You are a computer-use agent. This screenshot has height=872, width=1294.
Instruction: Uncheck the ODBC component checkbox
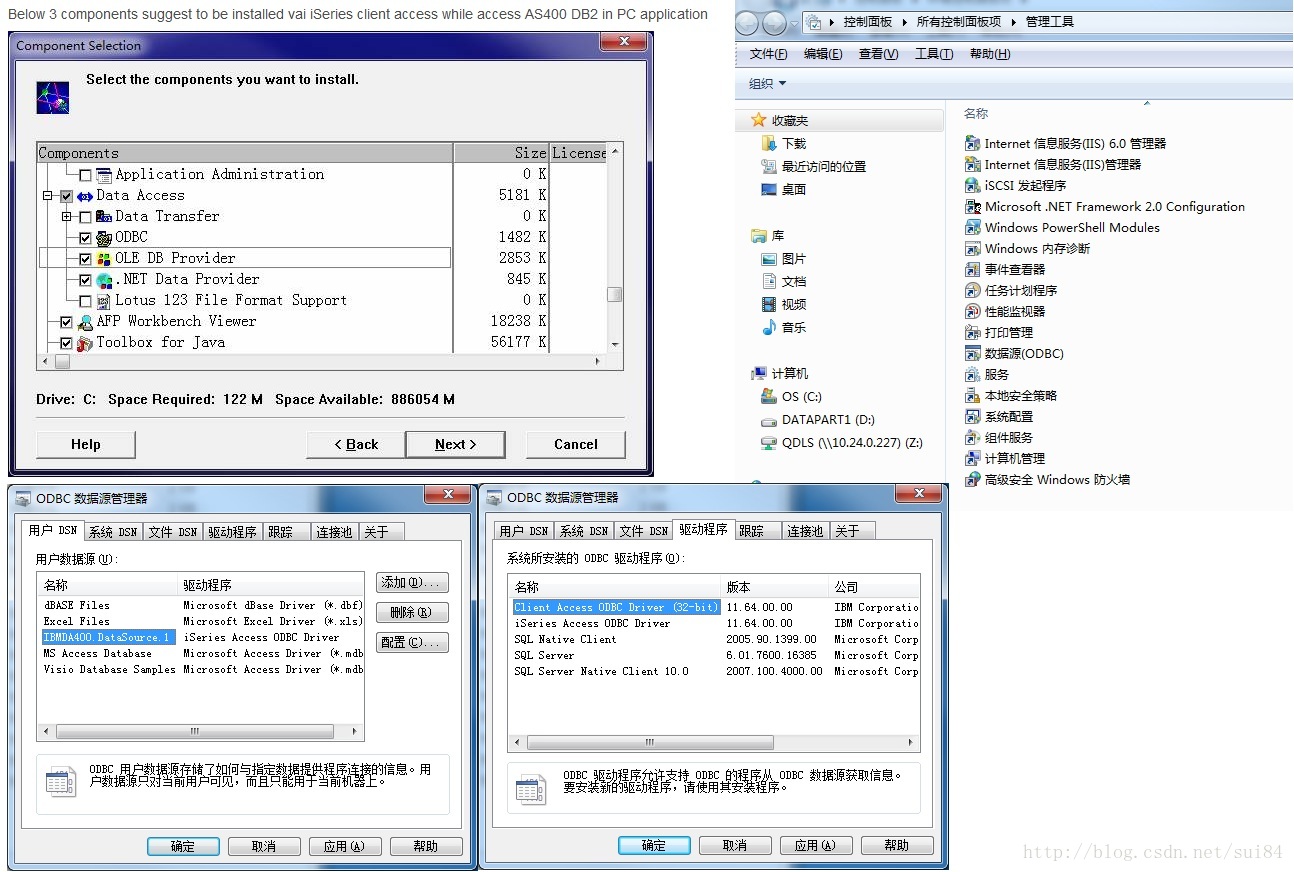(x=85, y=238)
